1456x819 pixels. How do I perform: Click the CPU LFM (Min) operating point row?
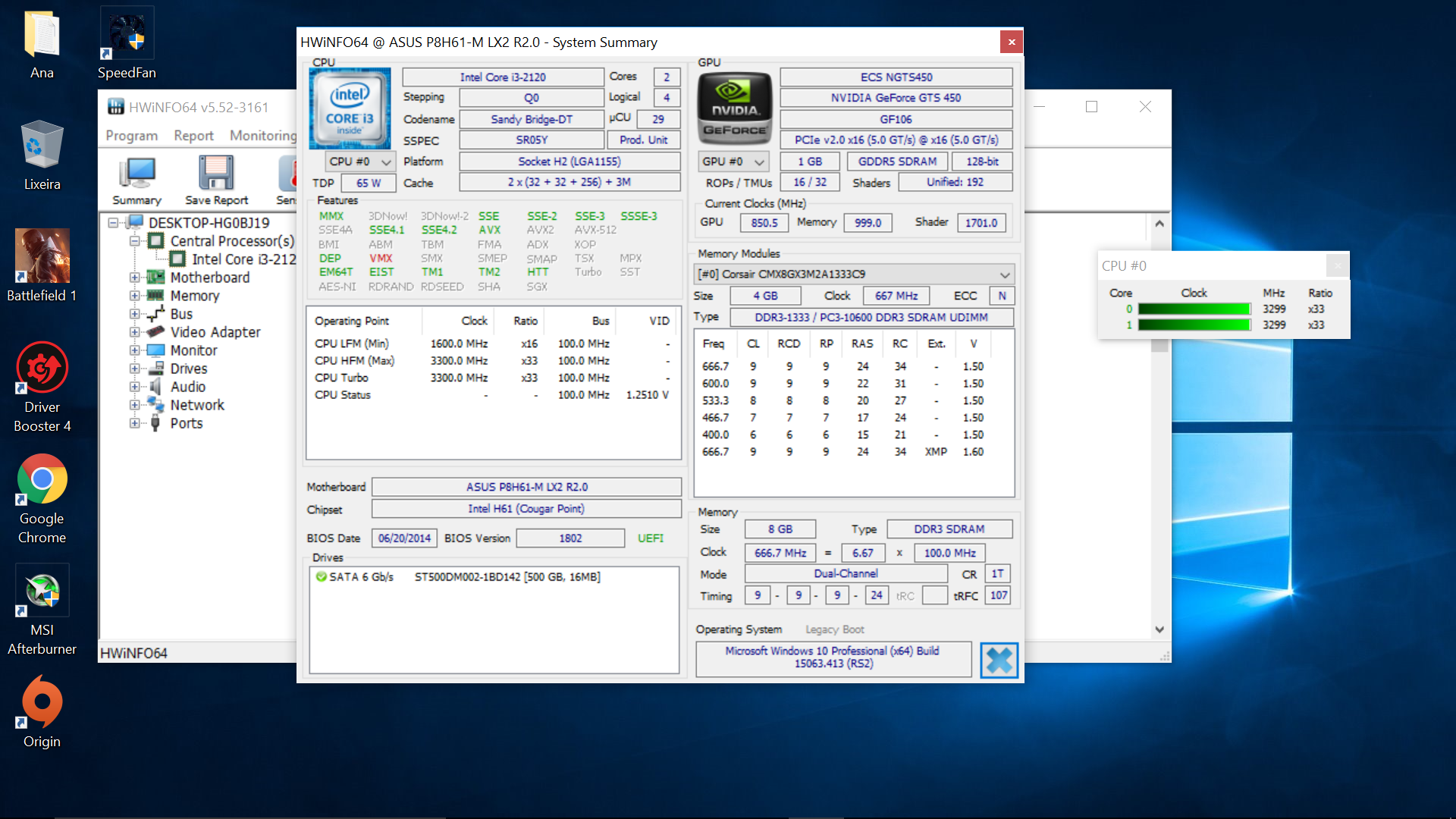tap(493, 344)
